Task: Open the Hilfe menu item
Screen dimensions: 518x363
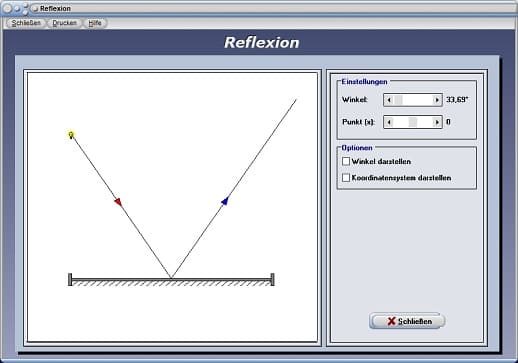Action: [95, 23]
